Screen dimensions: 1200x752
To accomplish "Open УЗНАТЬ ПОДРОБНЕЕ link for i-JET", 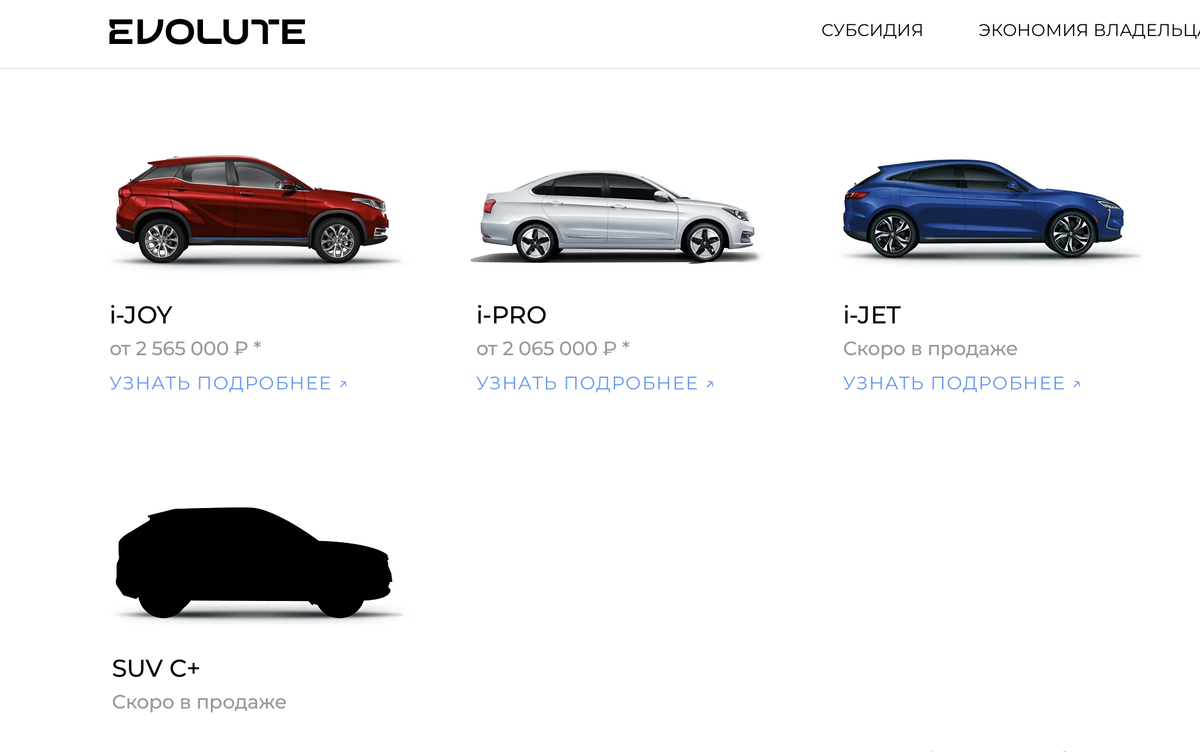I will point(962,383).
